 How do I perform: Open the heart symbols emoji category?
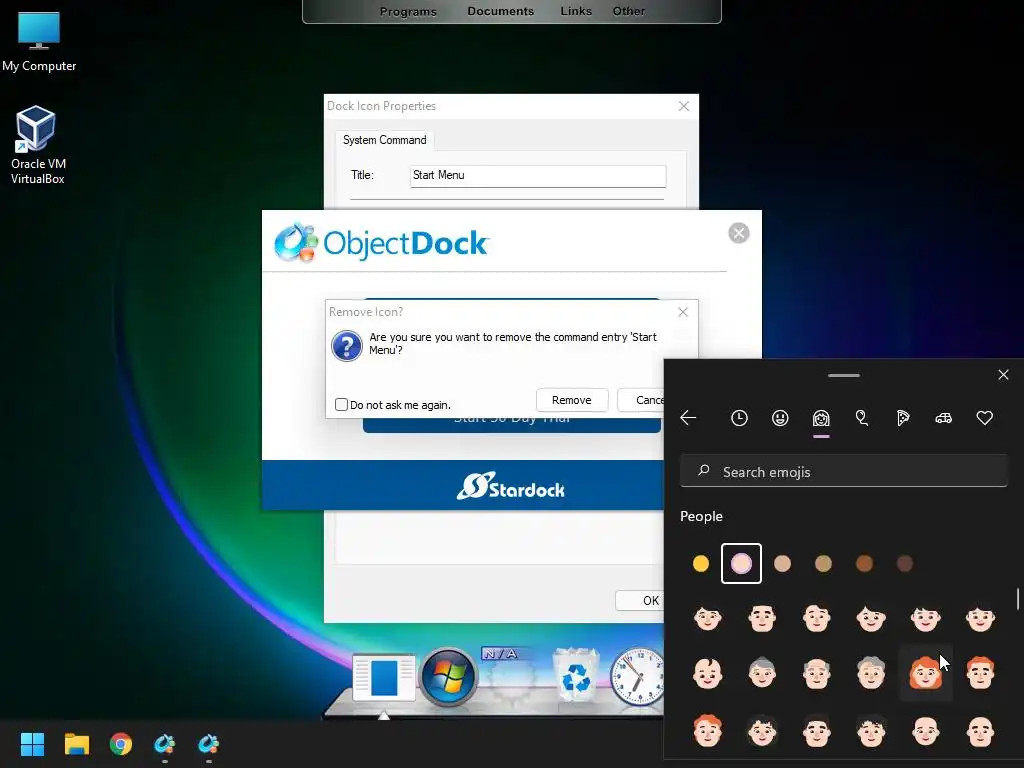point(985,418)
